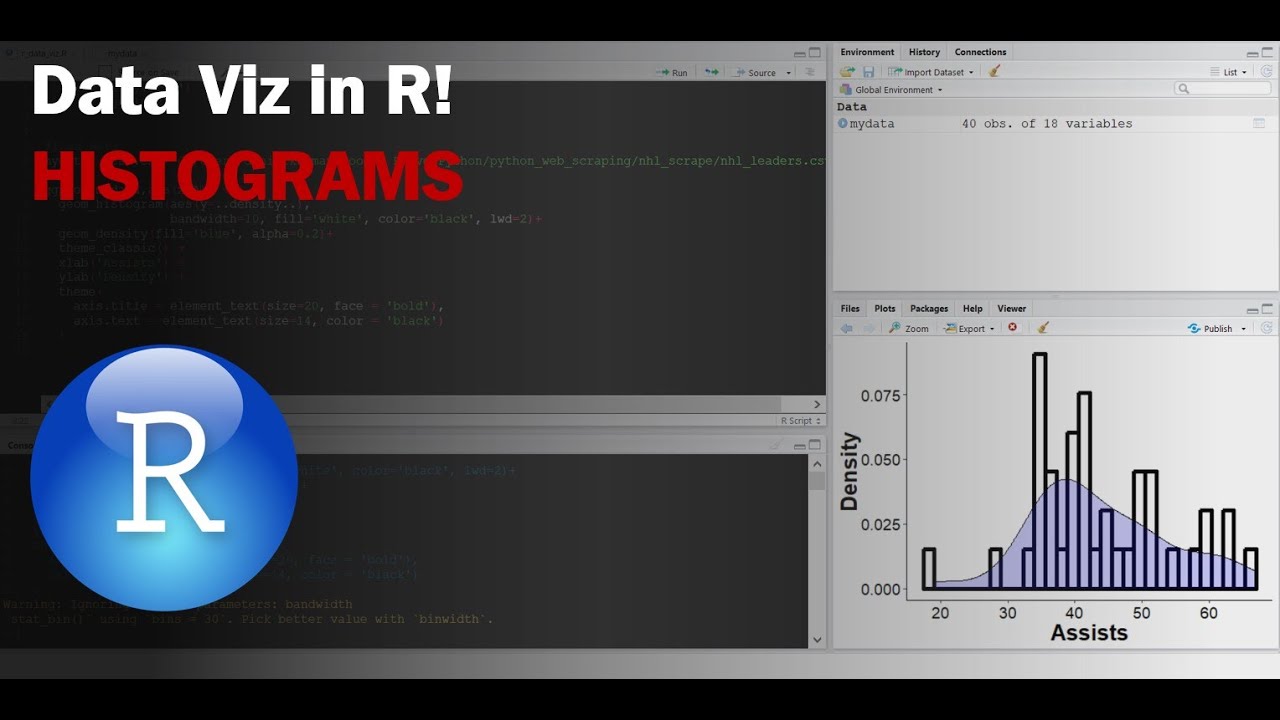Maximize the Plots pane
The width and height of the screenshot is (1280, 720).
[x=1268, y=310]
